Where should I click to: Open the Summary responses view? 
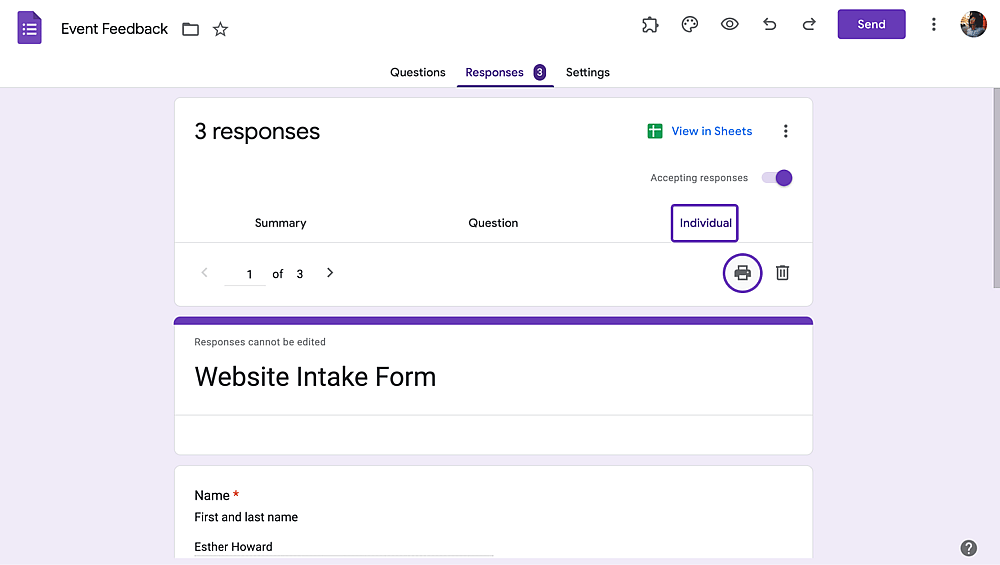(281, 223)
